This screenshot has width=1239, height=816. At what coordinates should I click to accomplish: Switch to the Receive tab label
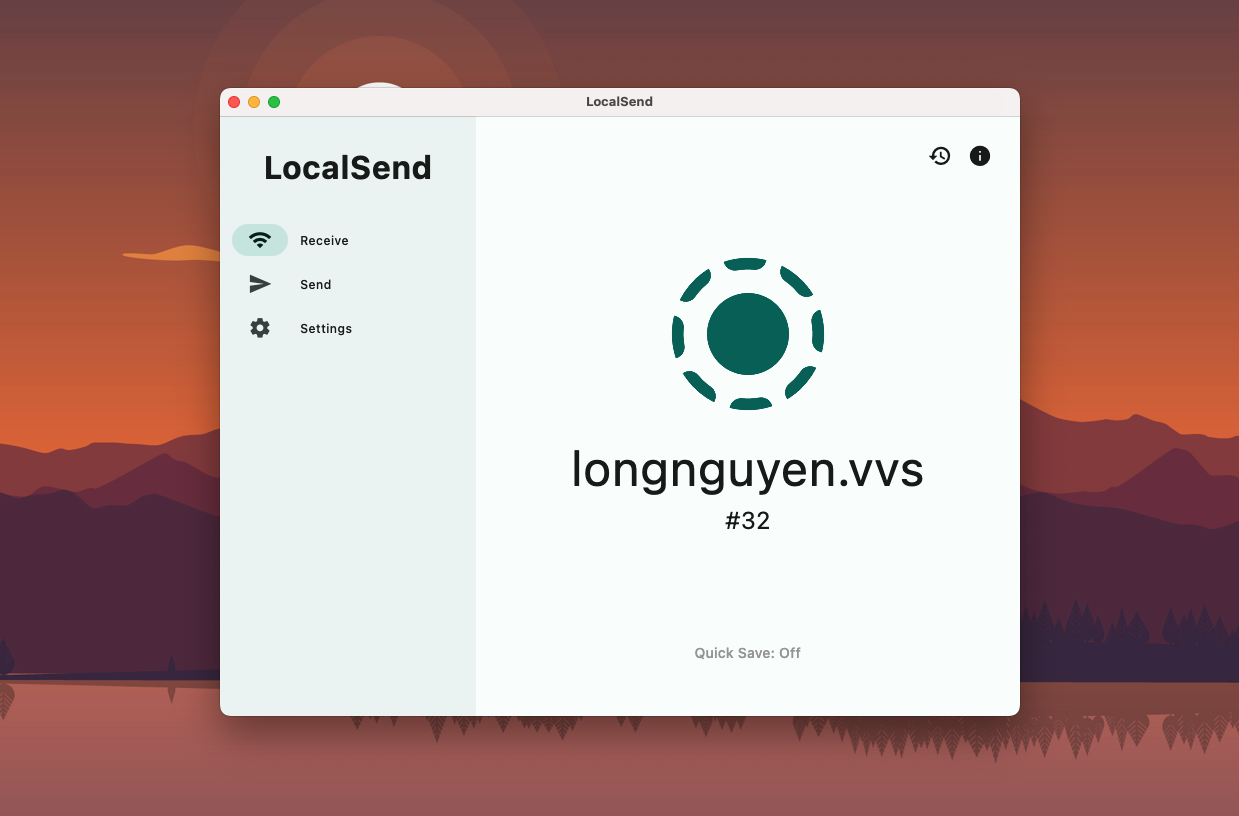tap(324, 241)
